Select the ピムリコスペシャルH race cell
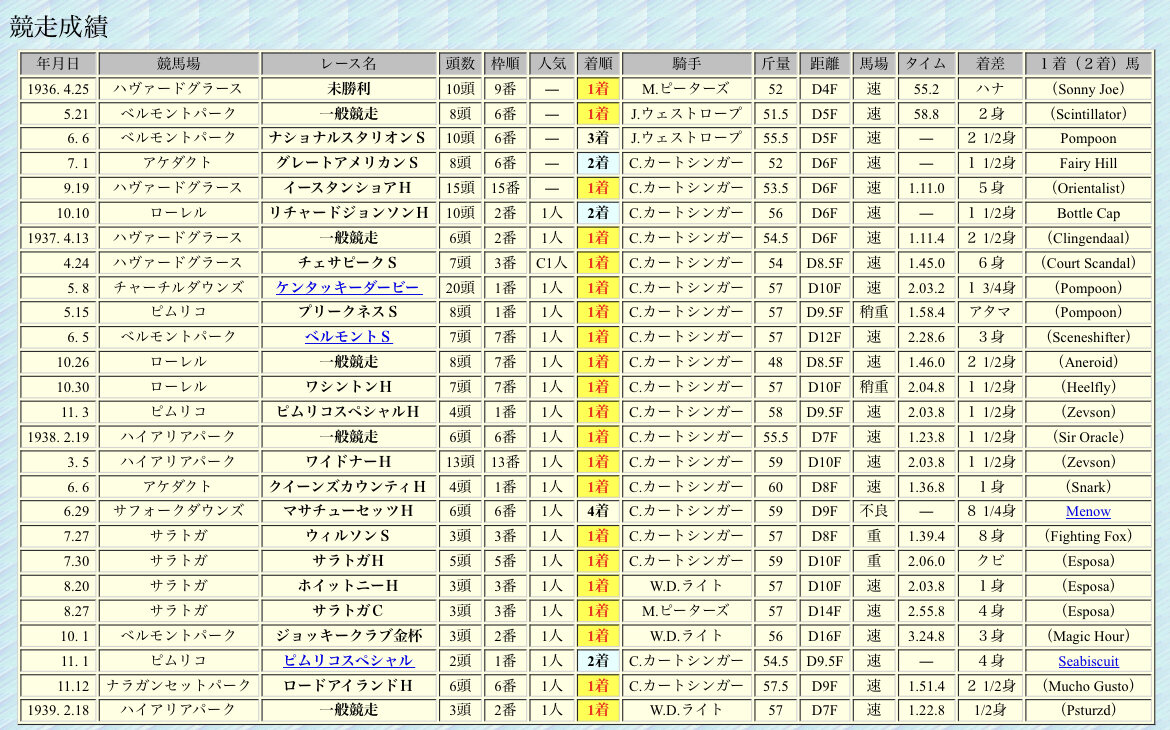This screenshot has height=730, width=1170. [348, 411]
